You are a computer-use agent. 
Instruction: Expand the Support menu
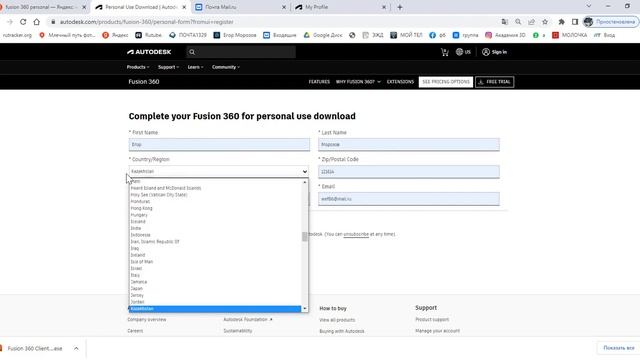click(168, 67)
